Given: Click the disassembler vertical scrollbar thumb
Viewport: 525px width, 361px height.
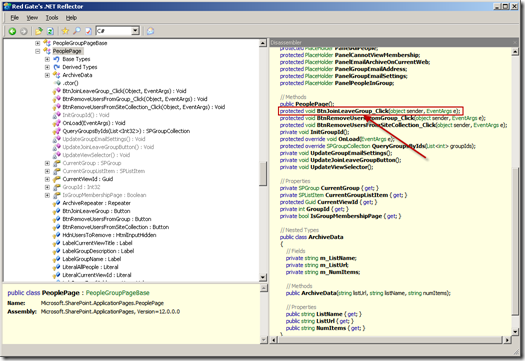Looking at the screenshot, I should [515, 241].
